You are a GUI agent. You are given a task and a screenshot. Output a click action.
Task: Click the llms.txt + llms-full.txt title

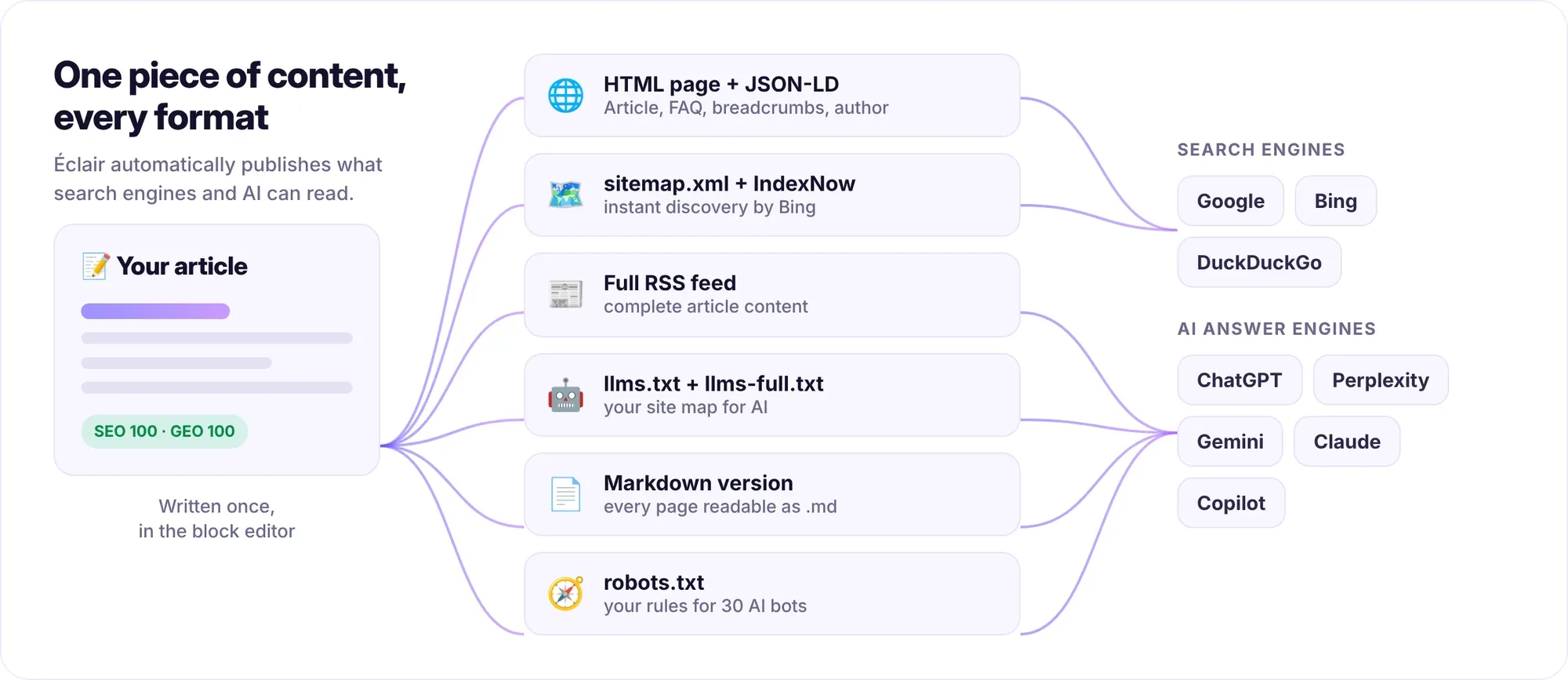click(713, 384)
